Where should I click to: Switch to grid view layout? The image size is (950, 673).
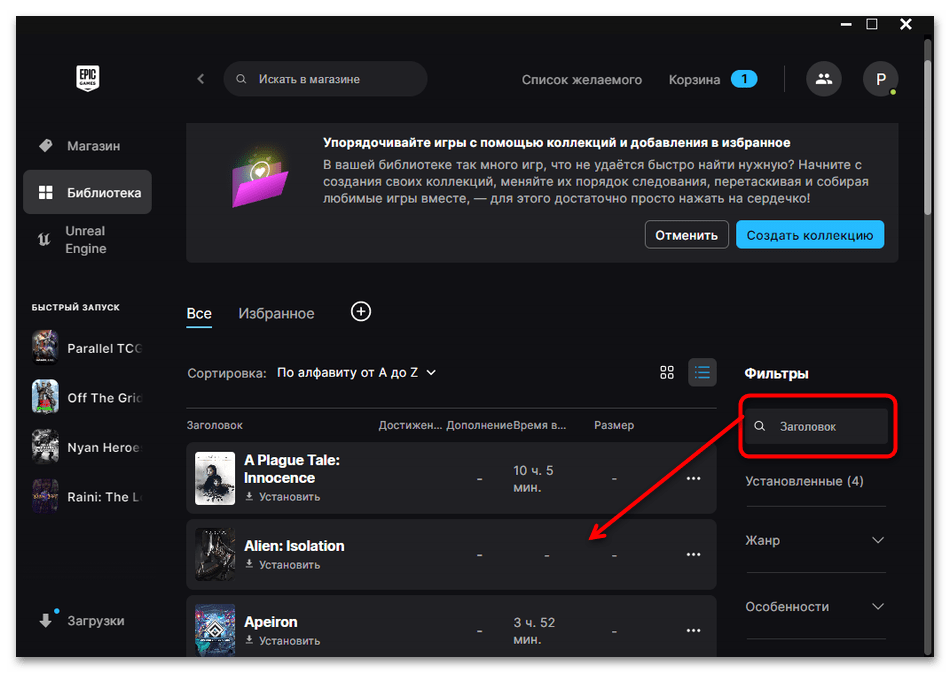(x=667, y=373)
